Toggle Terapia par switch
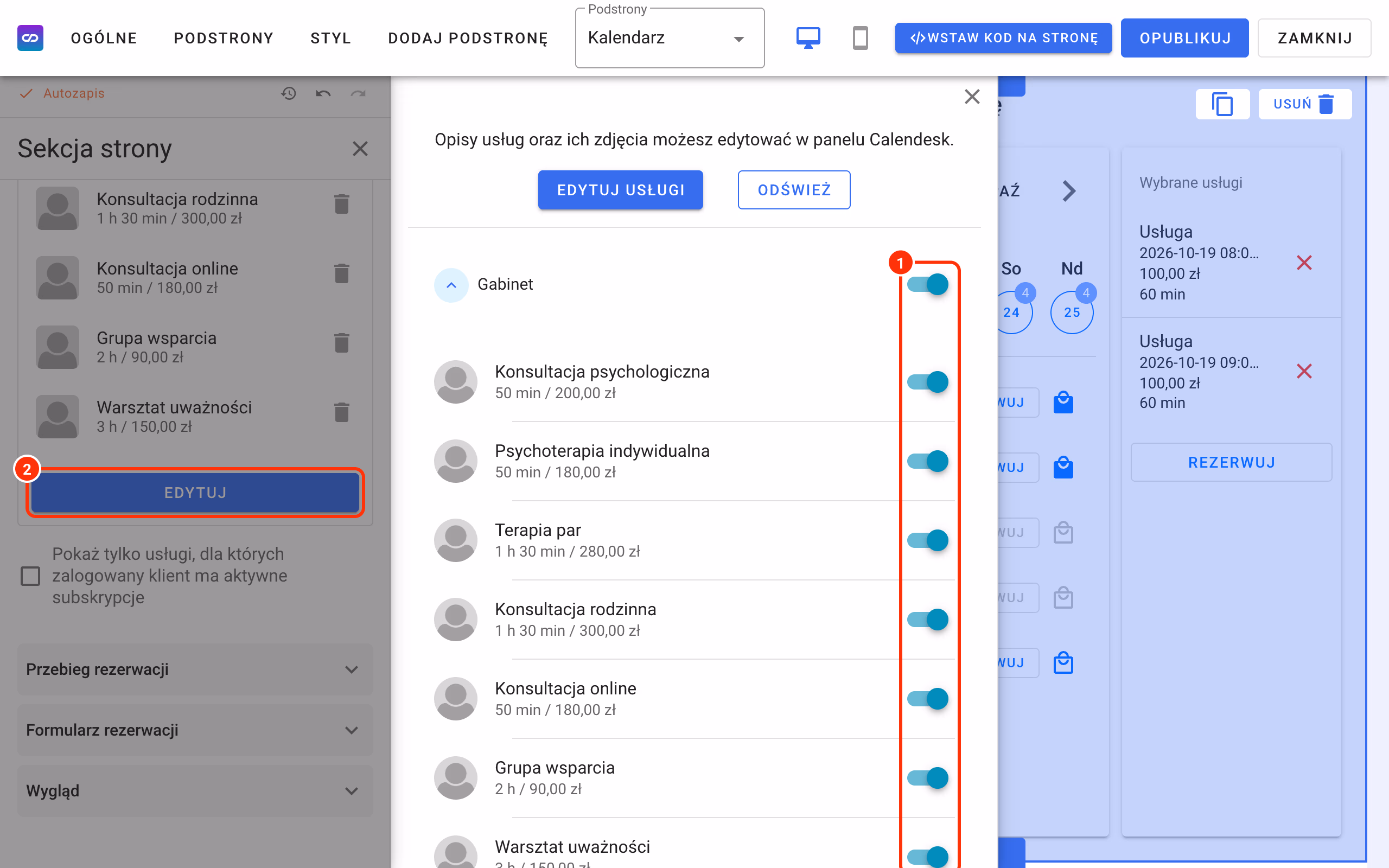Viewport: 1389px width, 868px height. click(x=927, y=540)
